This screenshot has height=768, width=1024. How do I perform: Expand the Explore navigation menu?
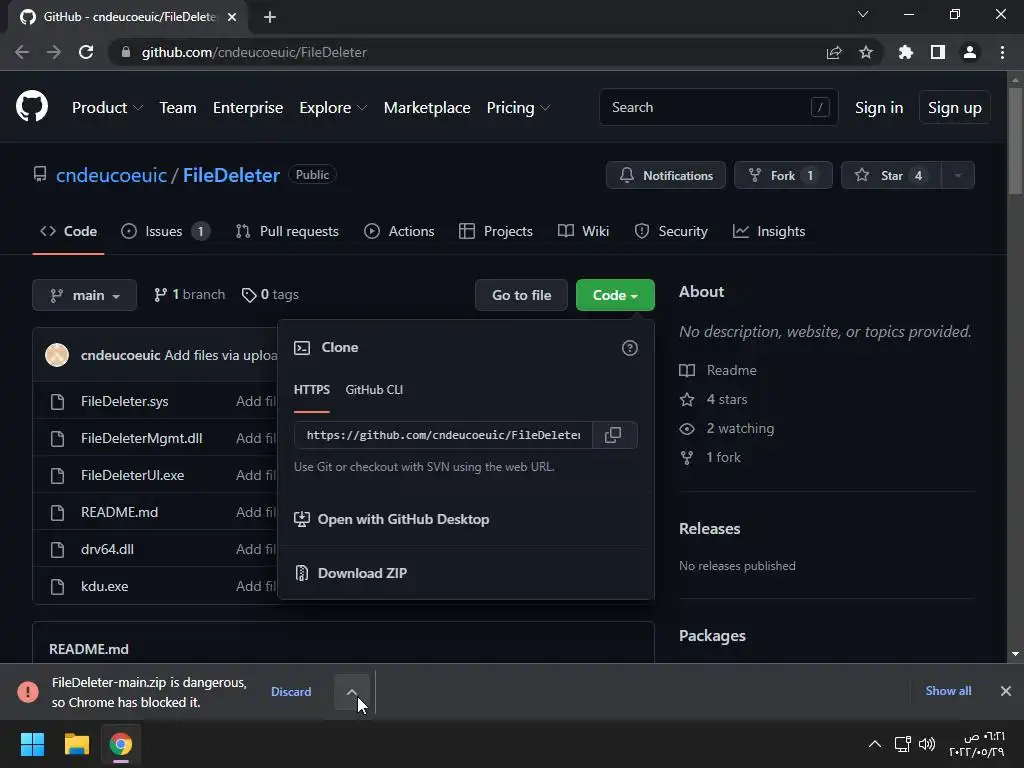pos(332,108)
